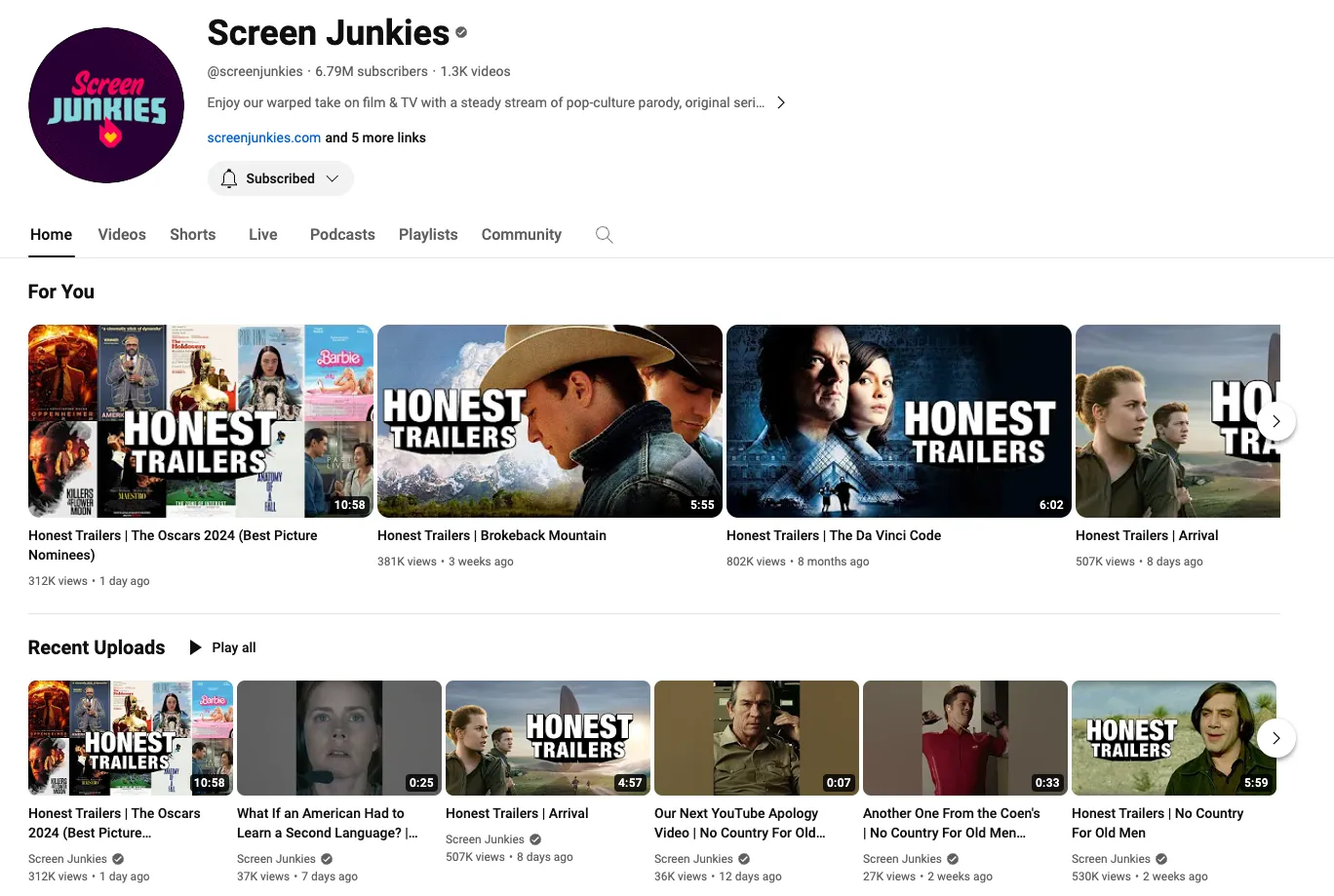Viewport: 1334px width, 896px height.
Task: Click the Screen Junkies channel avatar
Action: point(106,105)
